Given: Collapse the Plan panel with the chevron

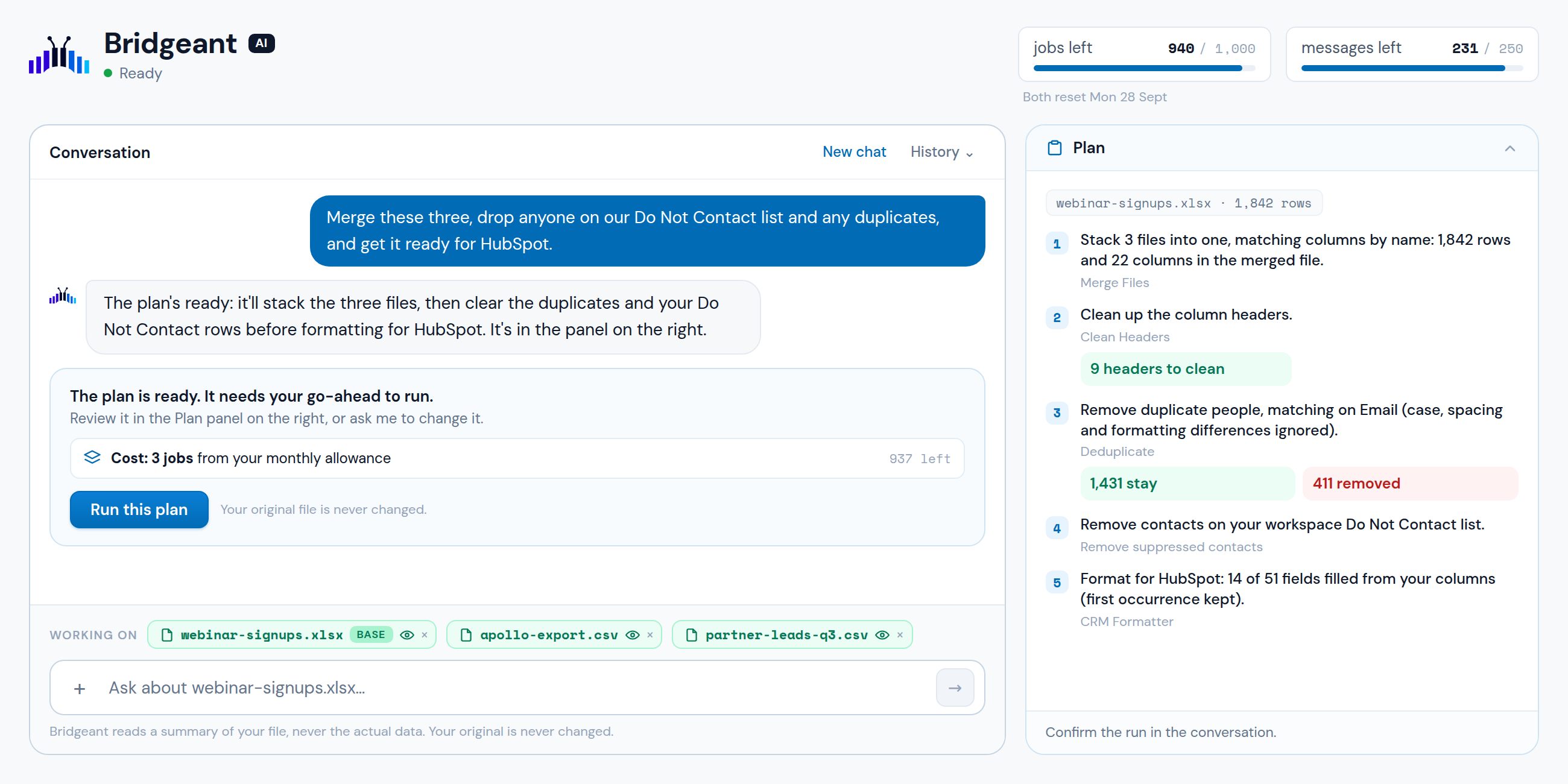Looking at the screenshot, I should [x=1510, y=148].
